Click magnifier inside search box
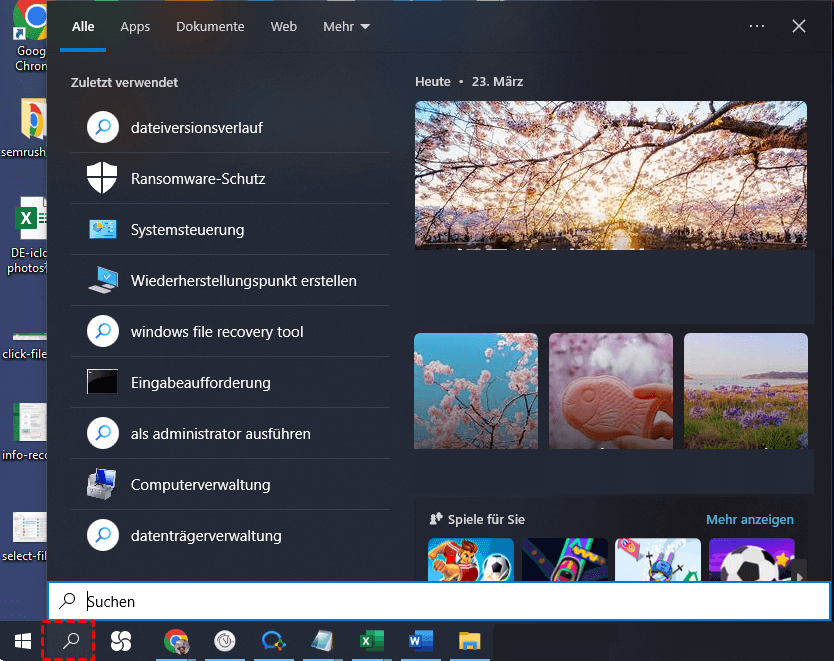 coord(67,601)
